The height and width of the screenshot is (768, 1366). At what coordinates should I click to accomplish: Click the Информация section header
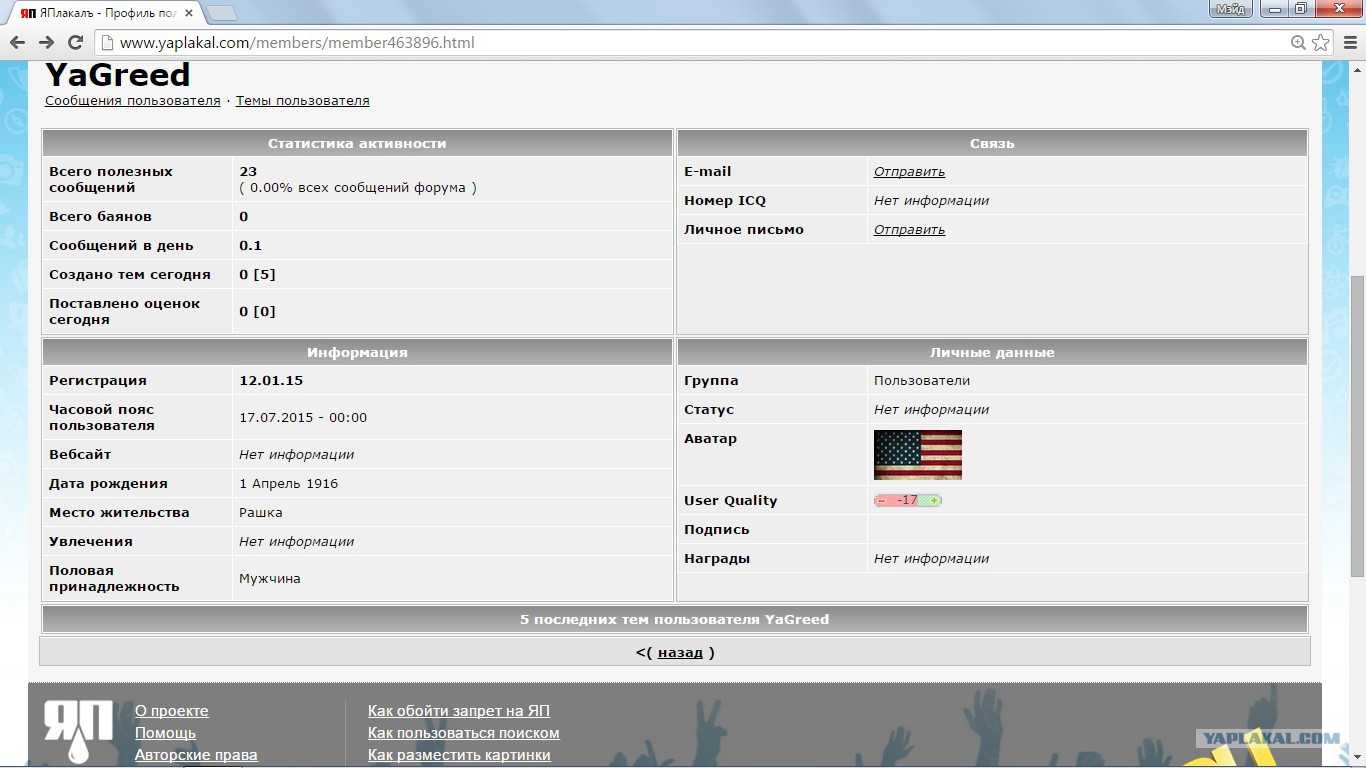point(357,352)
